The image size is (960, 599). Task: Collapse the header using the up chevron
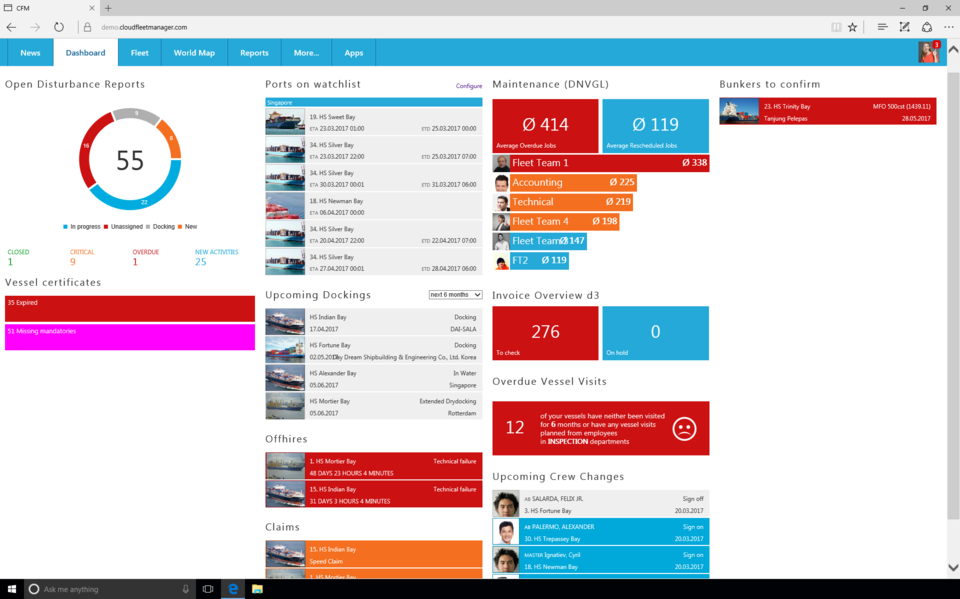(x=953, y=49)
